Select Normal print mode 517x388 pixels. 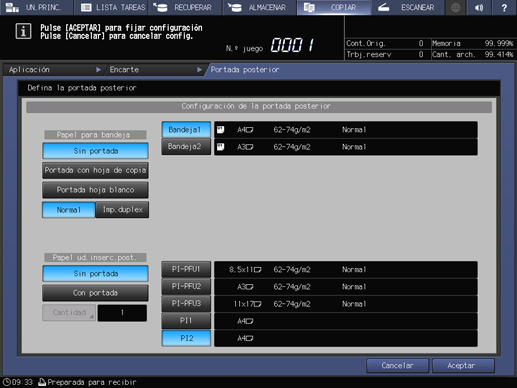69,210
